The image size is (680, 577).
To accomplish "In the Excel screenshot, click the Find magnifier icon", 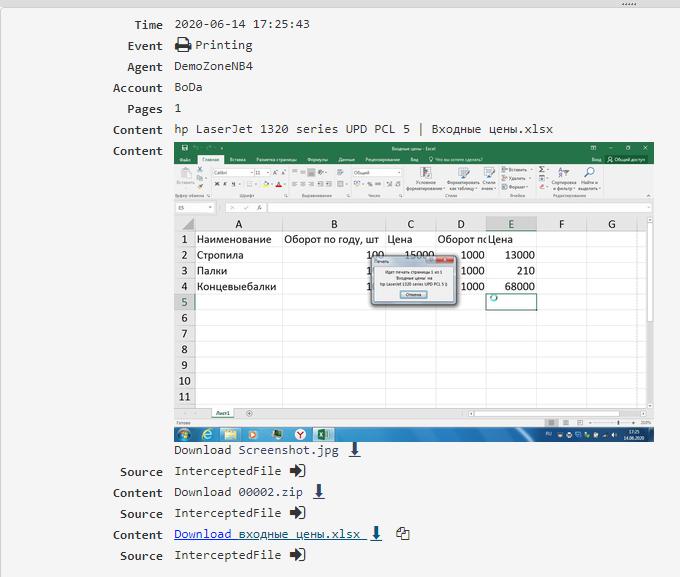I will pyautogui.click(x=589, y=172).
